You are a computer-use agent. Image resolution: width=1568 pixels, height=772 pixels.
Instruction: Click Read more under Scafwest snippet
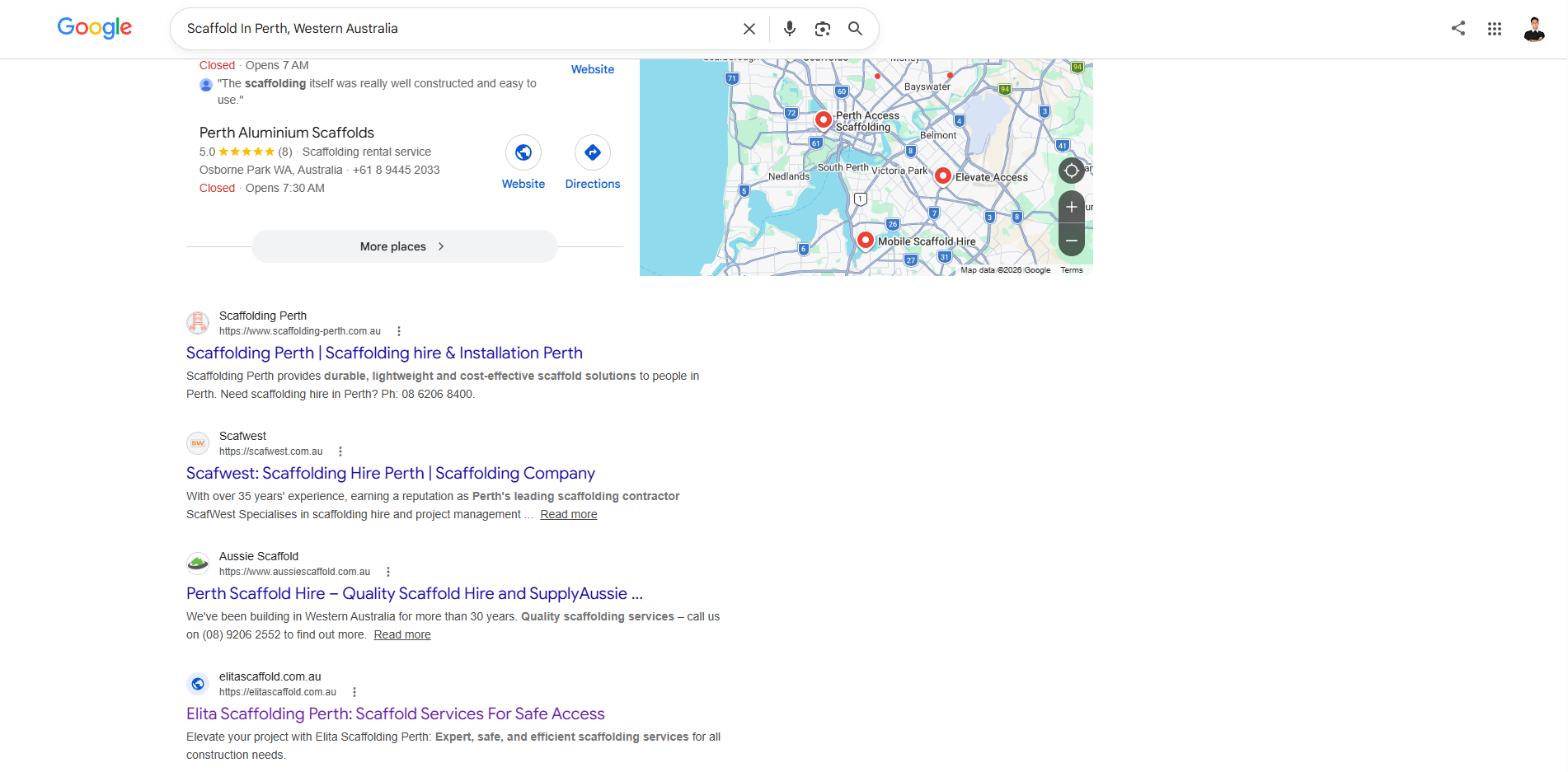(x=569, y=514)
